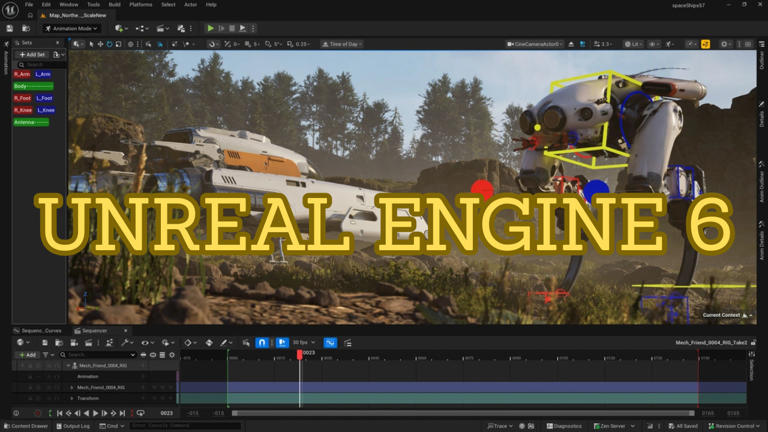Click the green Add track button
Screen dimensions: 768x432
coord(28,355)
